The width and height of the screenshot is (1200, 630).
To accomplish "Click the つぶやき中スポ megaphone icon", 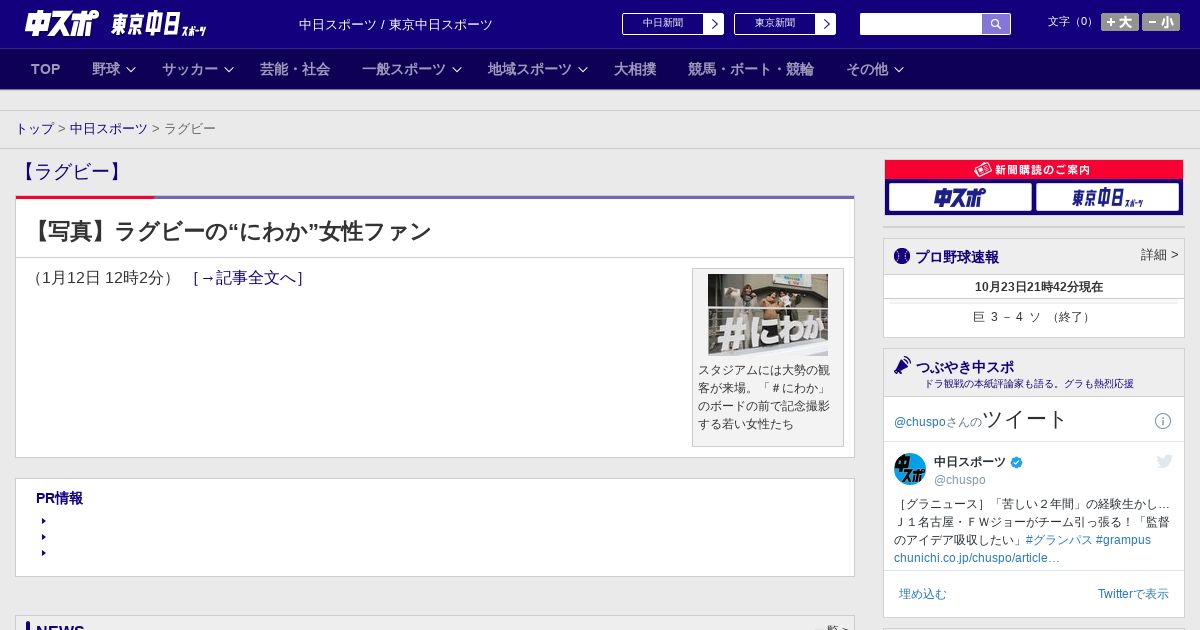I will click(903, 366).
